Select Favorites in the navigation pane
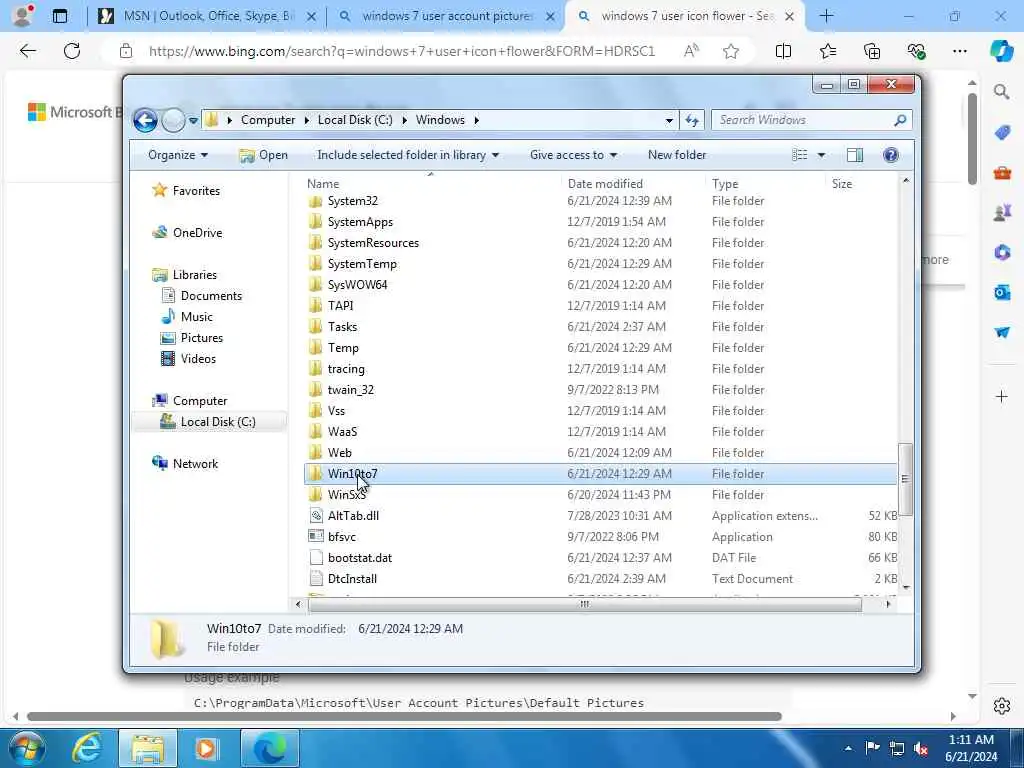The height and width of the screenshot is (768, 1024). click(x=186, y=191)
